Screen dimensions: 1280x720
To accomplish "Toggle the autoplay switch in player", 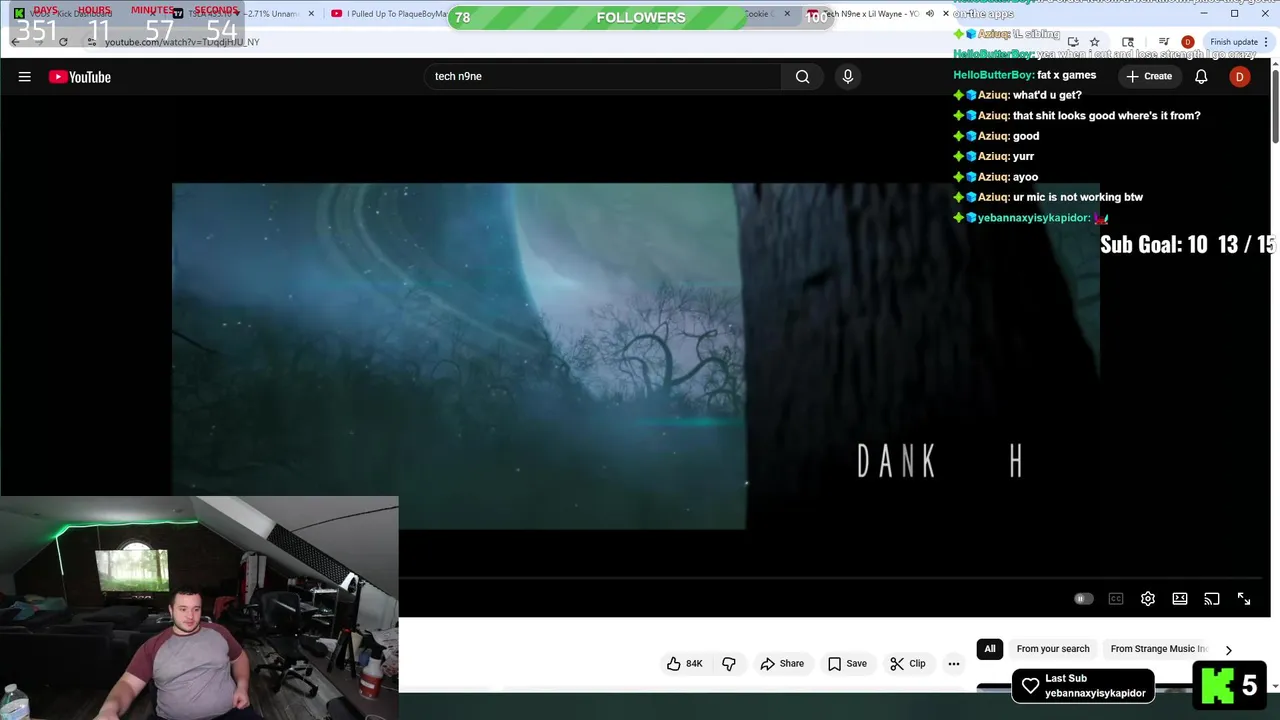I will click(1083, 599).
